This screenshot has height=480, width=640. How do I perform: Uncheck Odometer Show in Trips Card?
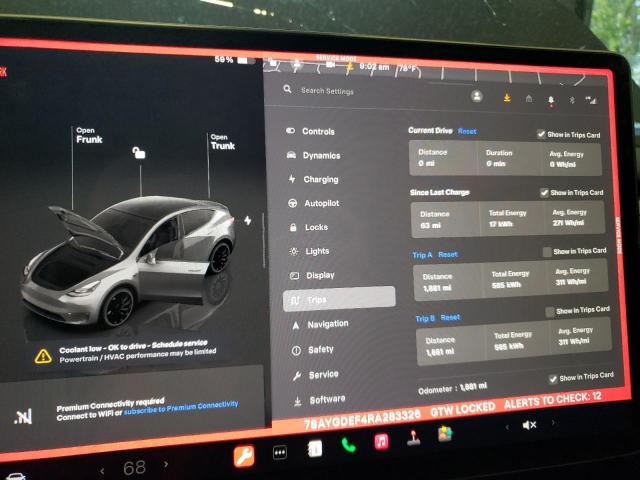tap(553, 379)
